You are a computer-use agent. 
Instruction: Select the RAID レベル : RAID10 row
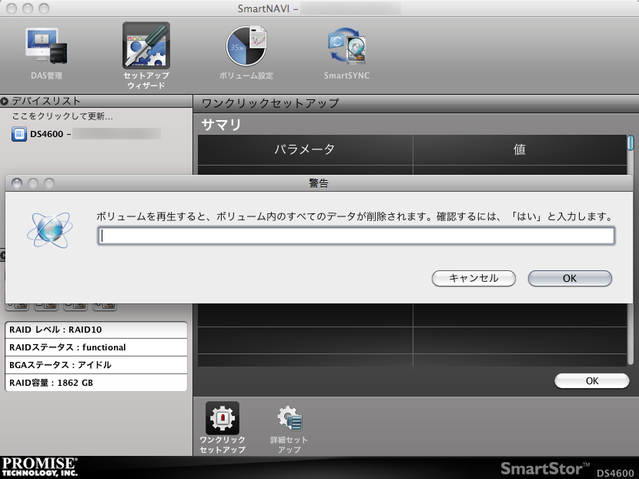95,329
